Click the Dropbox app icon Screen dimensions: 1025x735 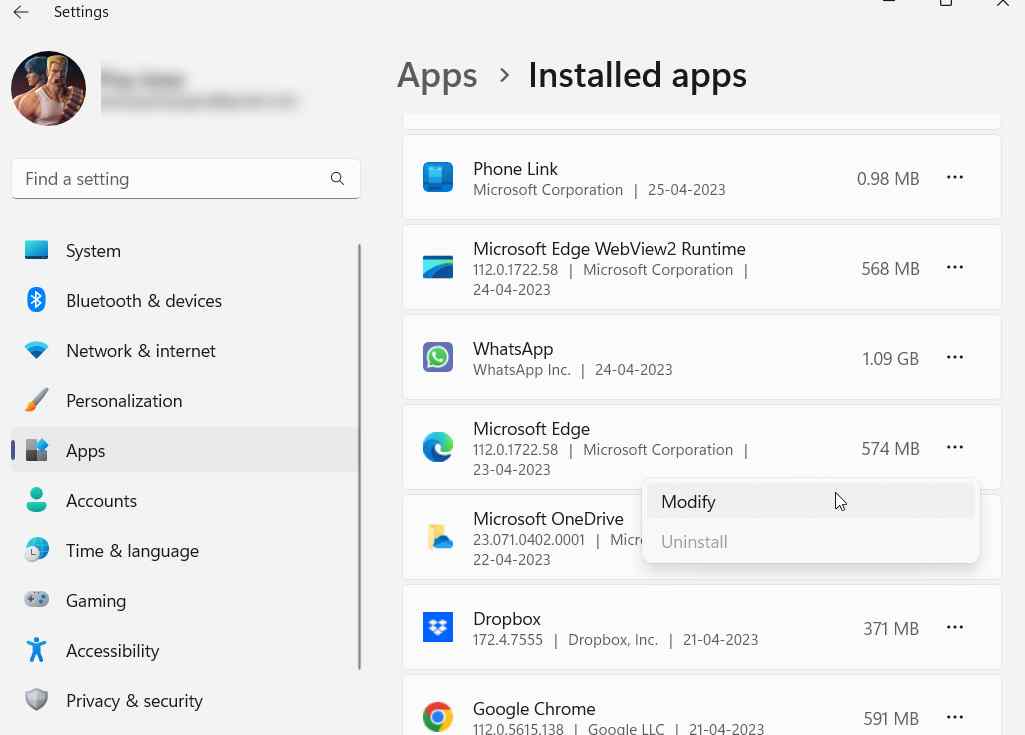[x=438, y=628]
